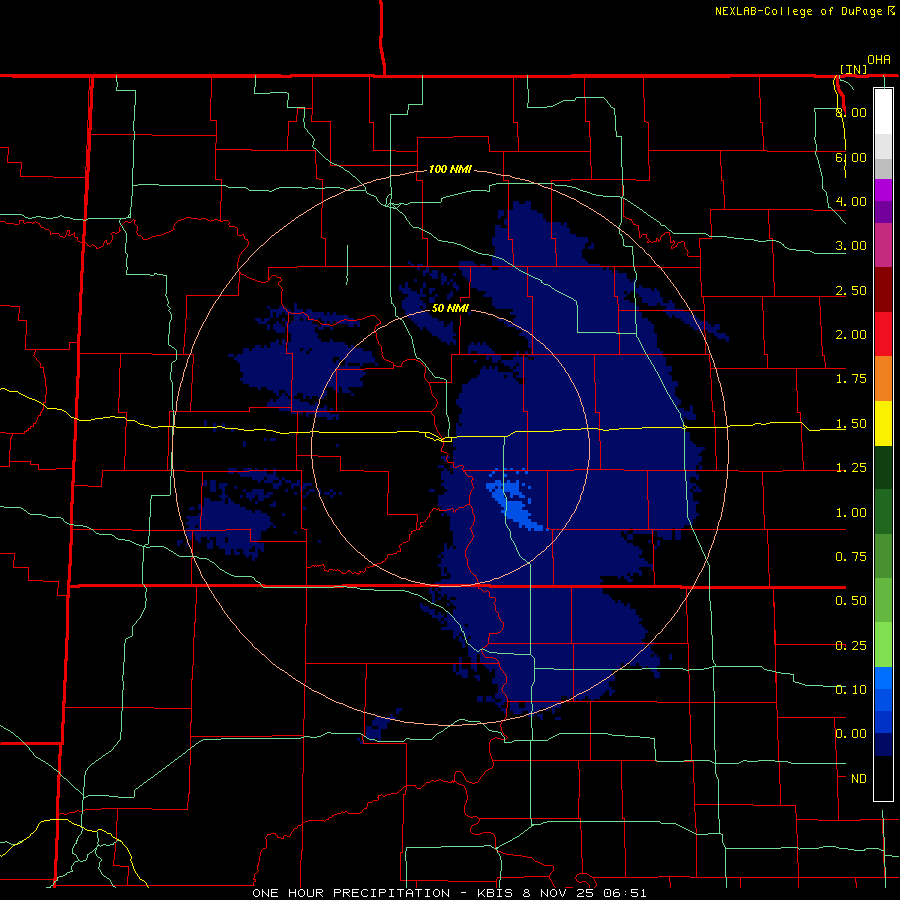Click the 1.75 legend value
The width and height of the screenshot is (900, 900).
(851, 379)
